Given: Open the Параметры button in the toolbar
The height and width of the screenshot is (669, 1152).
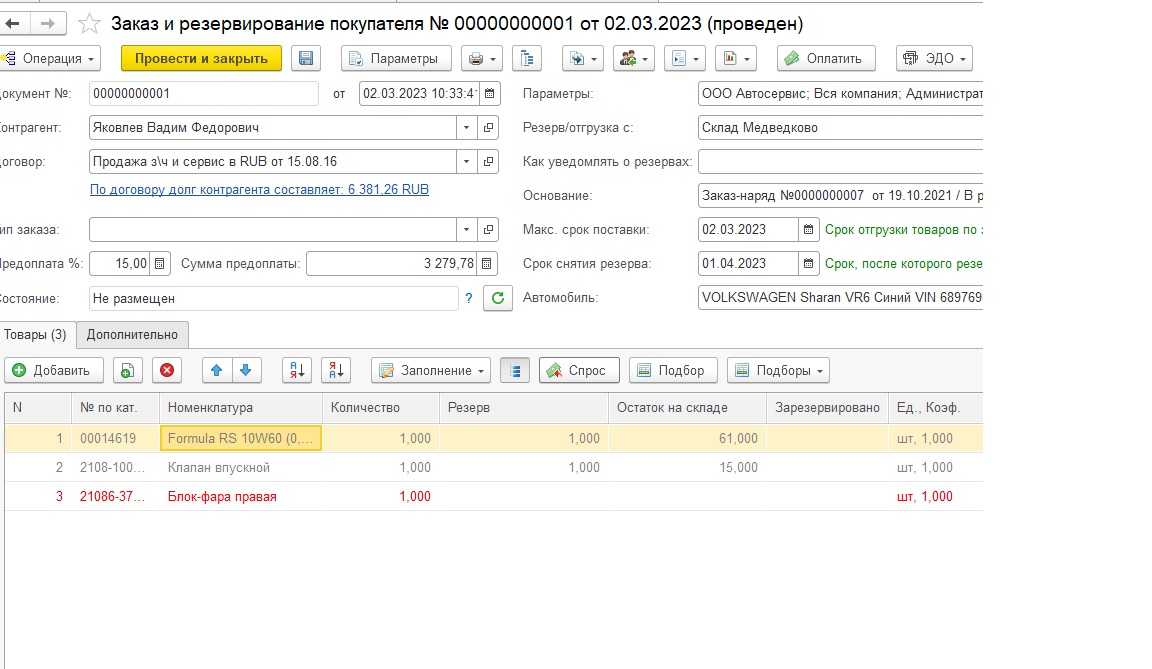Looking at the screenshot, I should (x=396, y=59).
